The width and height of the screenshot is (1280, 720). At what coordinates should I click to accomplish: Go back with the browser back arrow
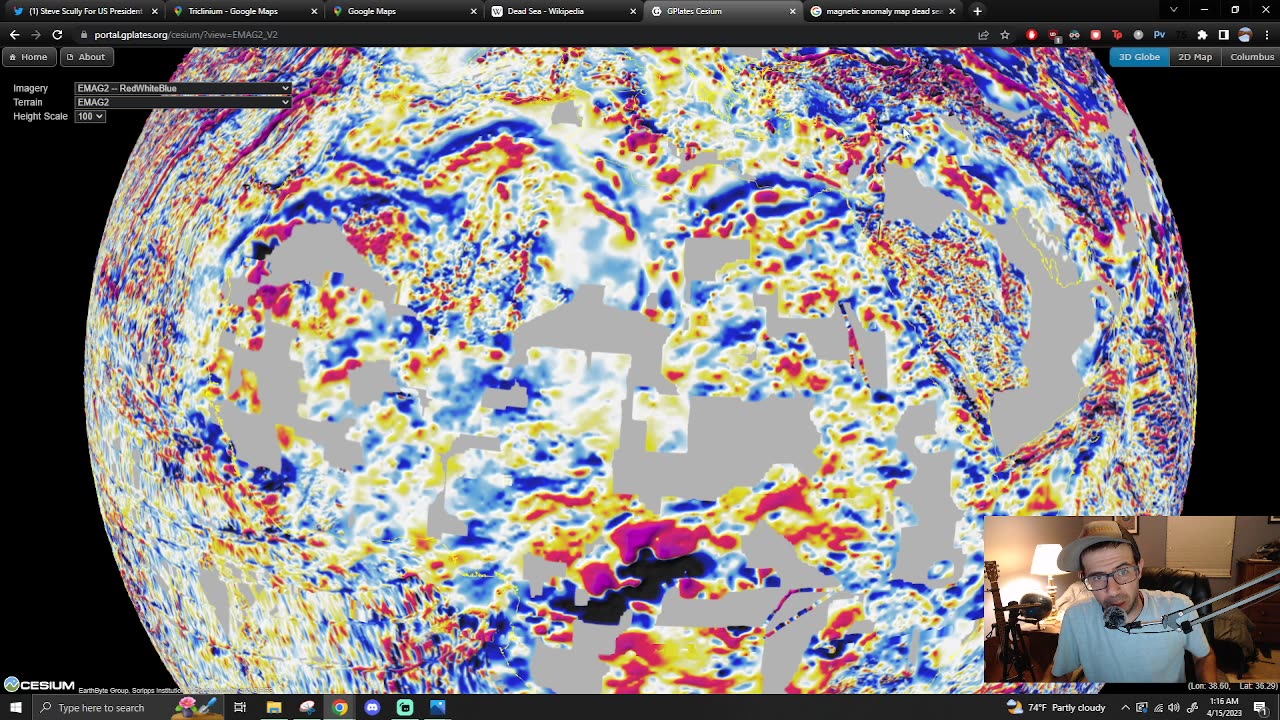point(14,35)
